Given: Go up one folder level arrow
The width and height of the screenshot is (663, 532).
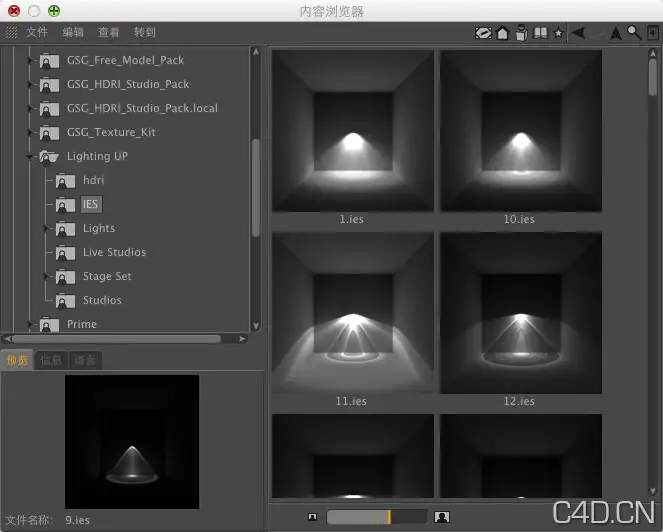Looking at the screenshot, I should pyautogui.click(x=616, y=33).
